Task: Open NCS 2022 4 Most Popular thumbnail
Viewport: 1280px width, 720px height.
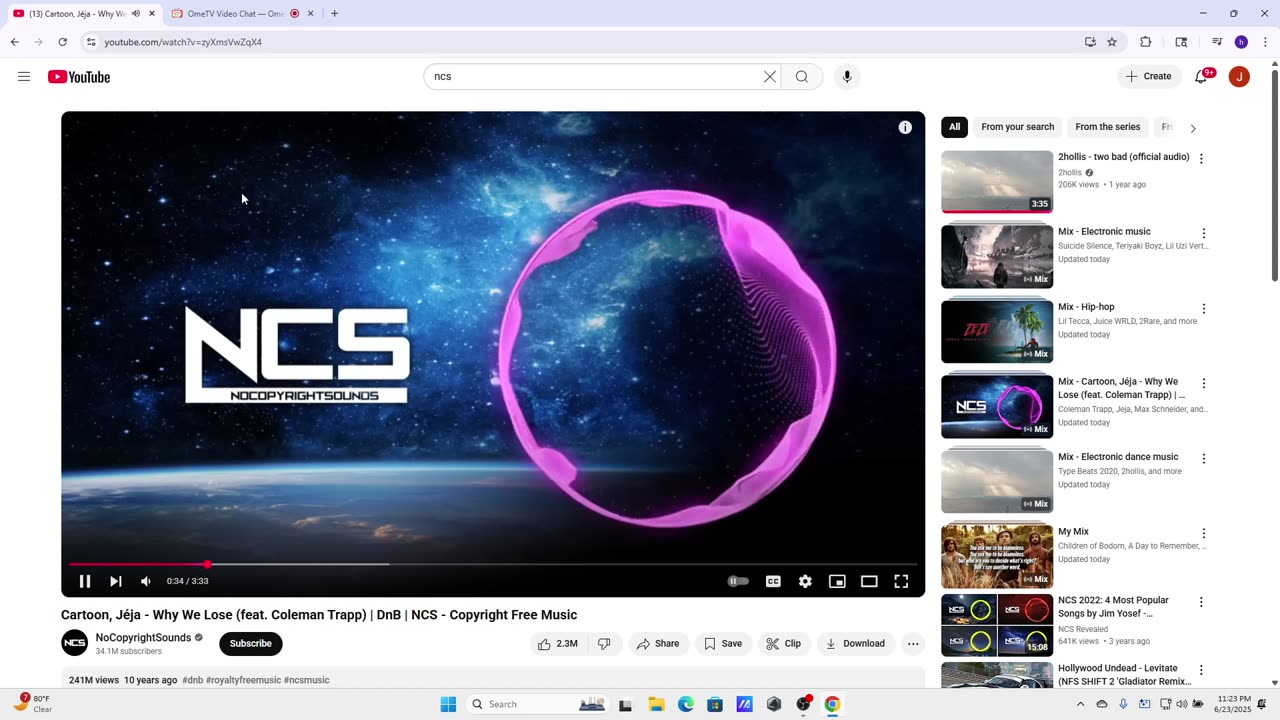Action: tap(997, 625)
